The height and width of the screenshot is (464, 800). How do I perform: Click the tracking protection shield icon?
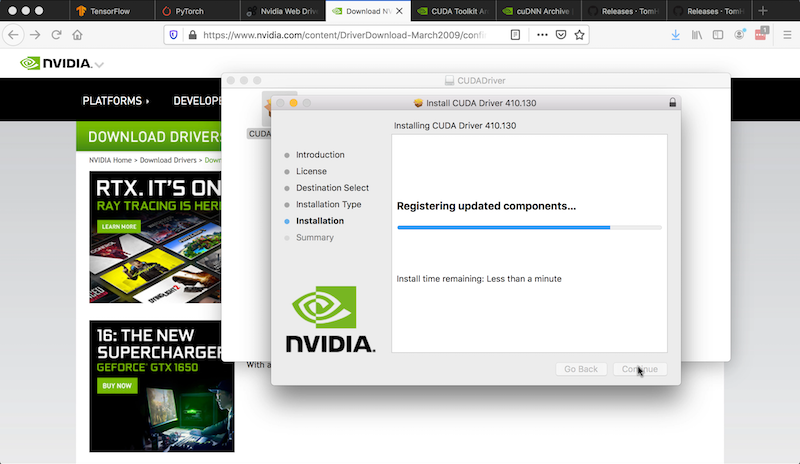[x=173, y=35]
